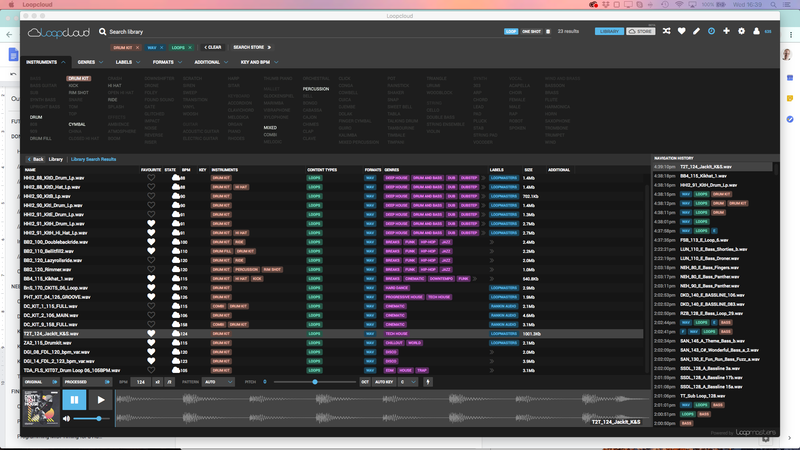Viewport: 800px width, 450px height.
Task: Click the trash icon beside One Shot
Action: [548, 32]
